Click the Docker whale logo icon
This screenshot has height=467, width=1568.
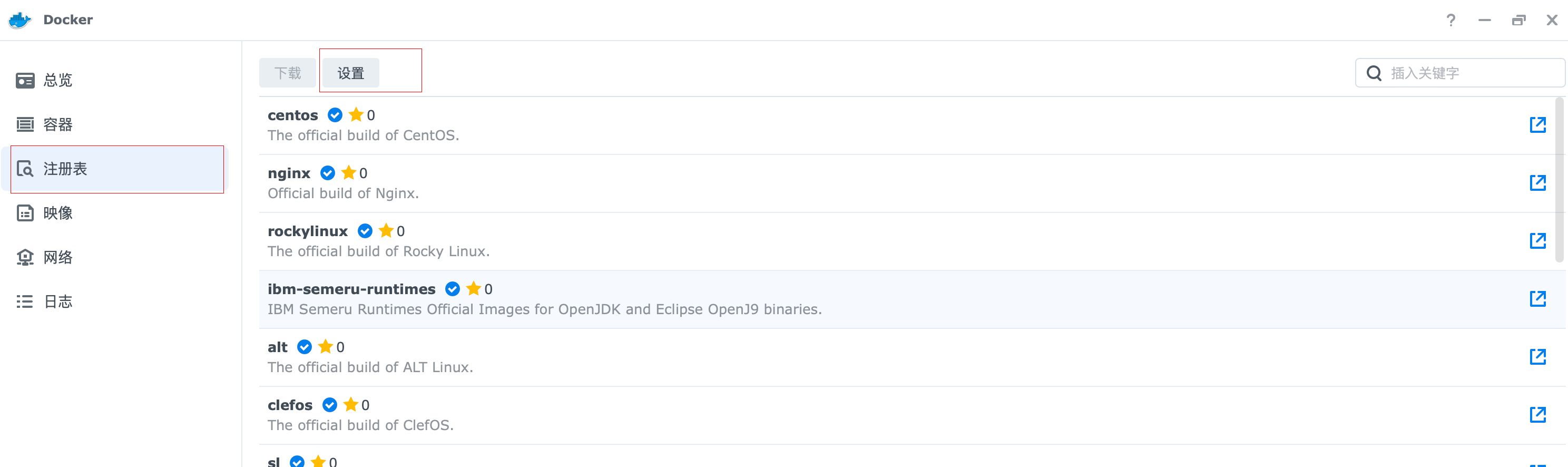pos(19,20)
